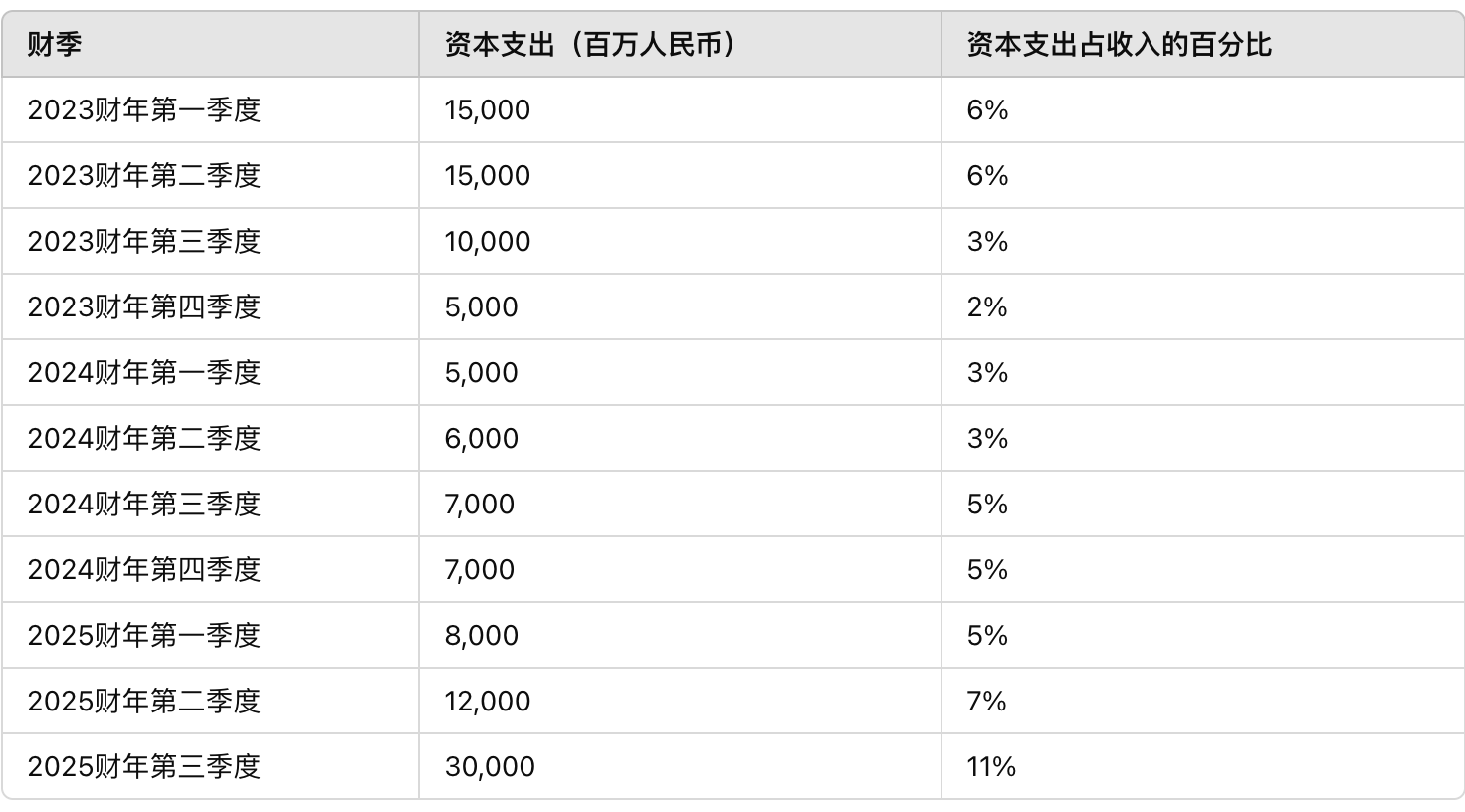Select the 2023财年第四季度 row label
1465x812 pixels.
coord(144,306)
